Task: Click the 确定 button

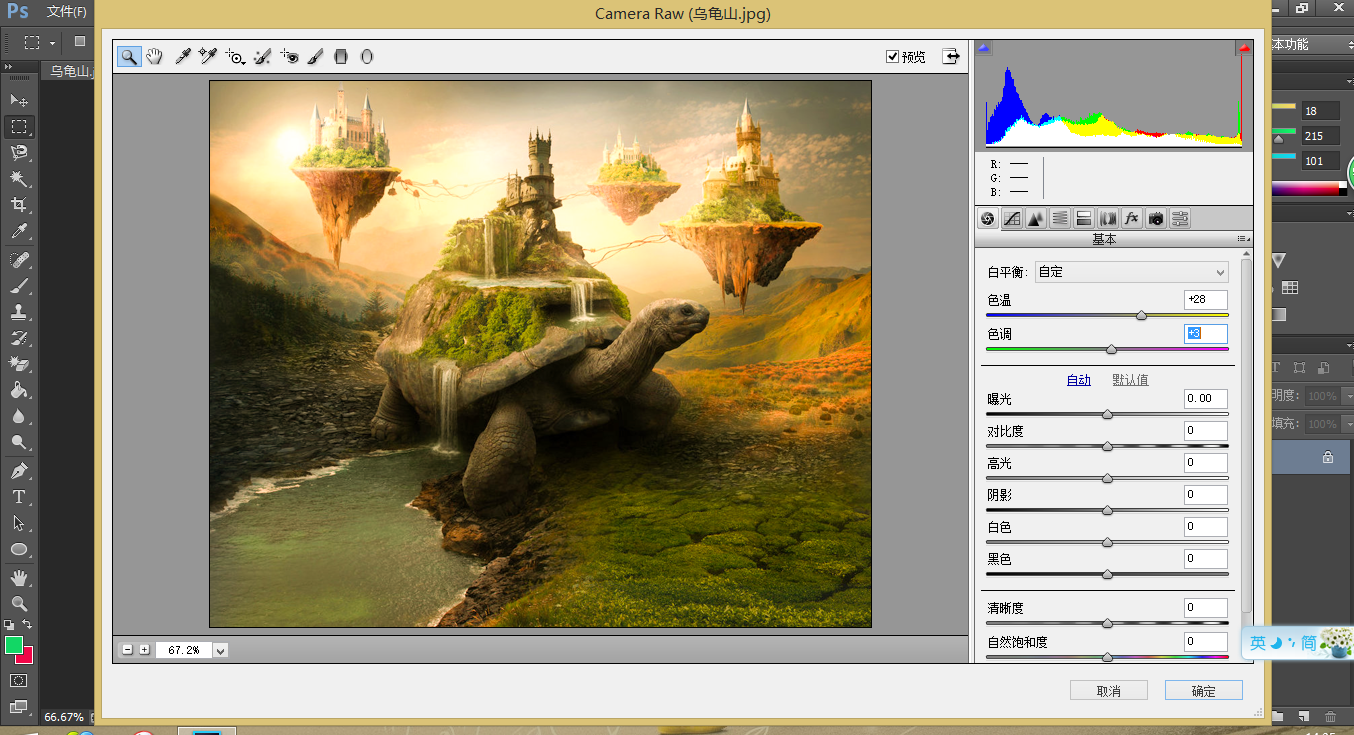Action: 1204,691
